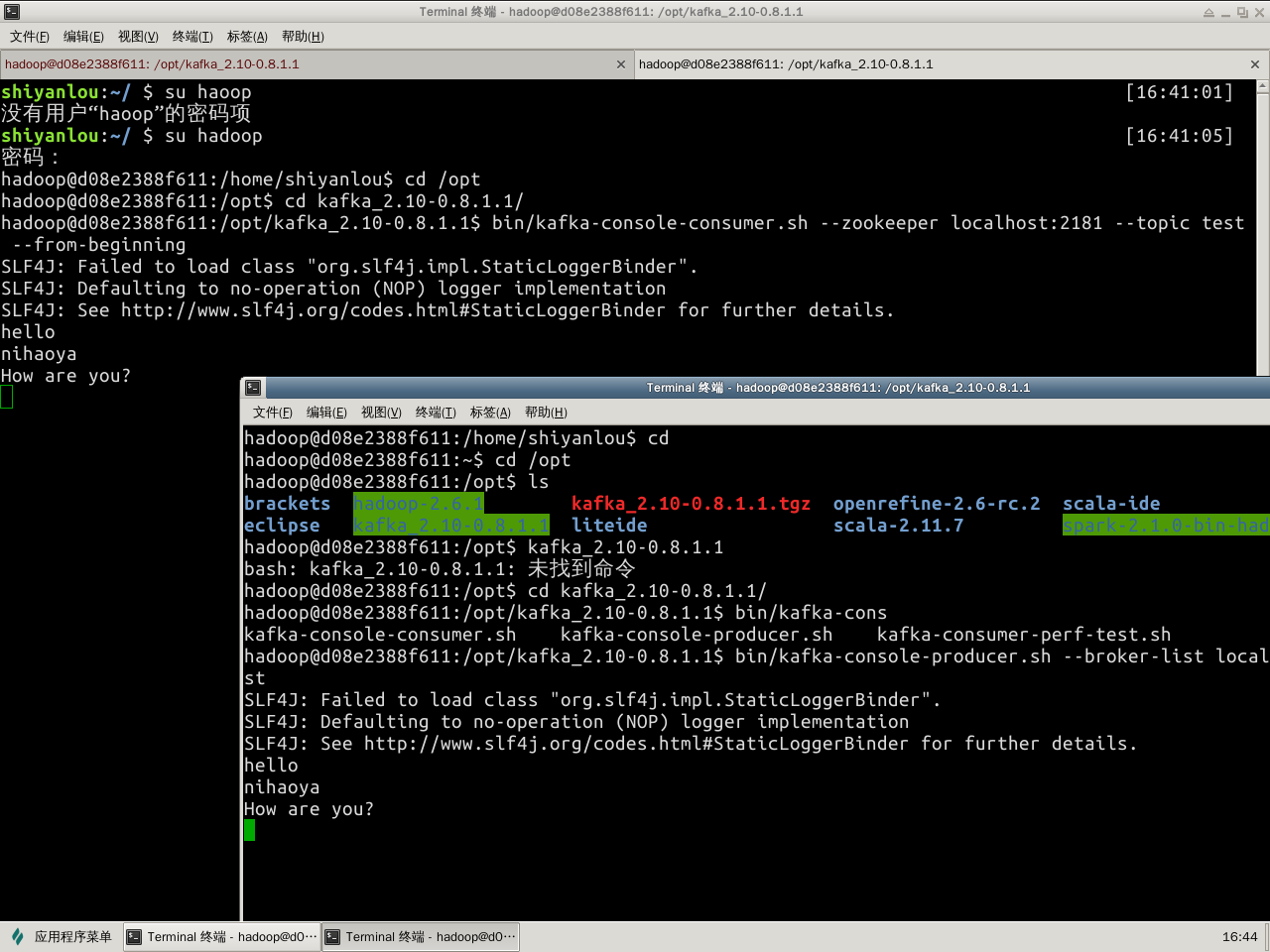Click 'kafka-consumer-perf-test.sh' completion suggestion
The width and height of the screenshot is (1270, 952).
pos(1024,635)
